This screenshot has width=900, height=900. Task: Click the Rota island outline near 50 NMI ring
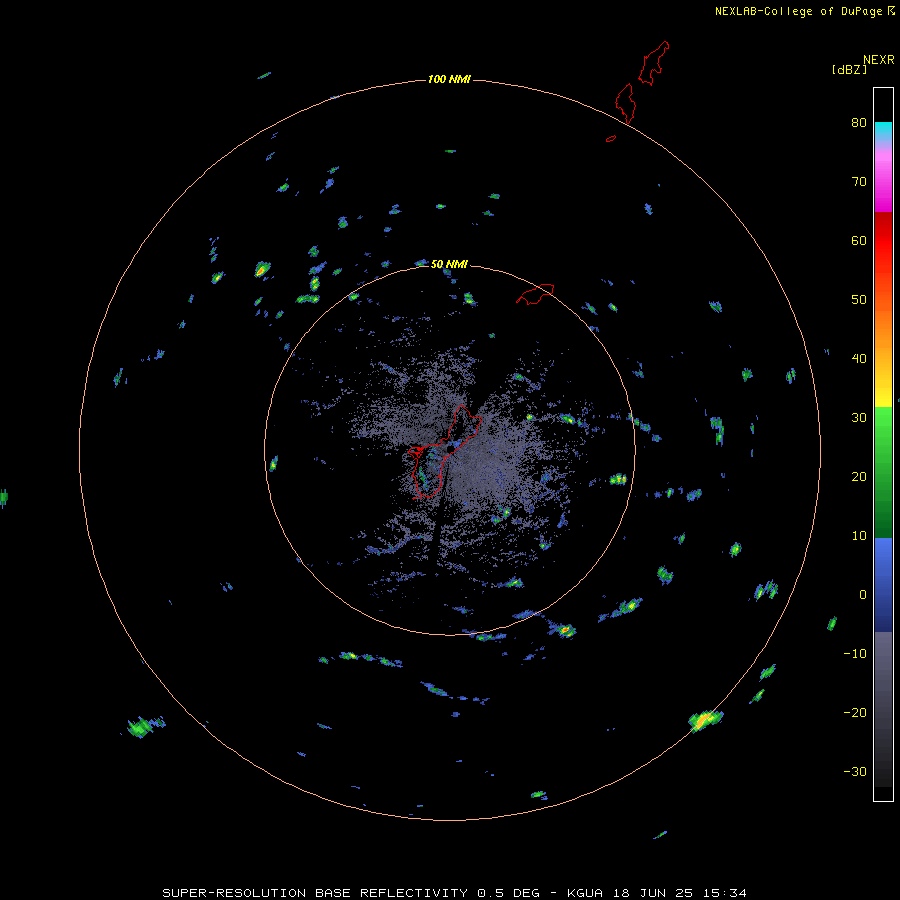pos(536,293)
